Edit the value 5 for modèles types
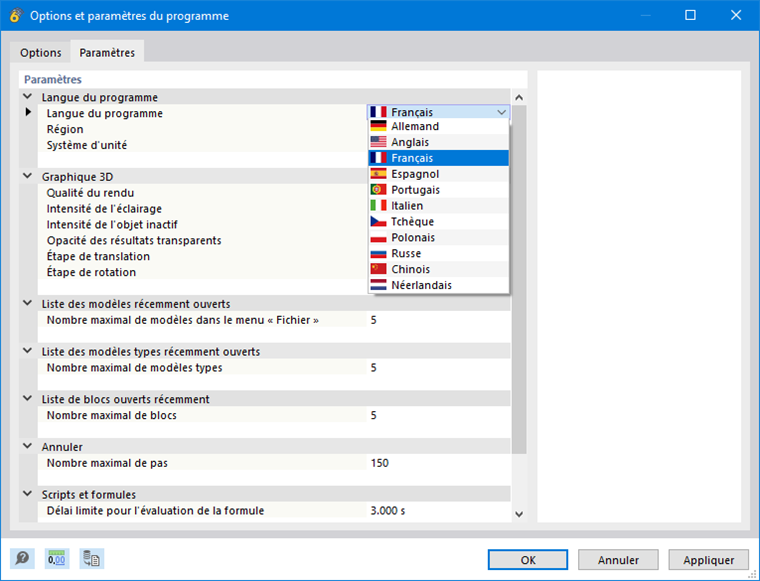Screen dimensions: 760x581 [439, 367]
